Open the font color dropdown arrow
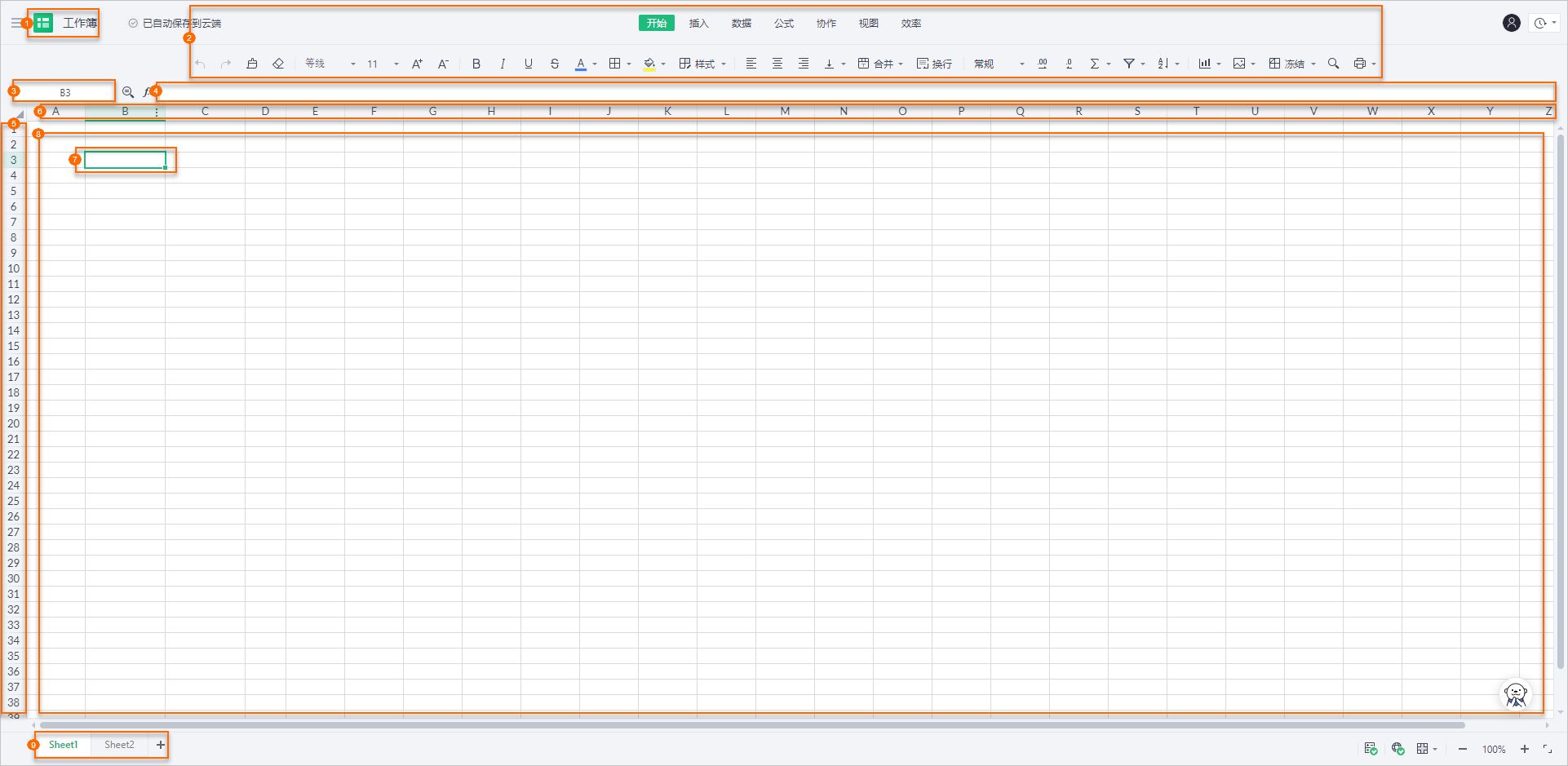The width and height of the screenshot is (1568, 766). 595,64
